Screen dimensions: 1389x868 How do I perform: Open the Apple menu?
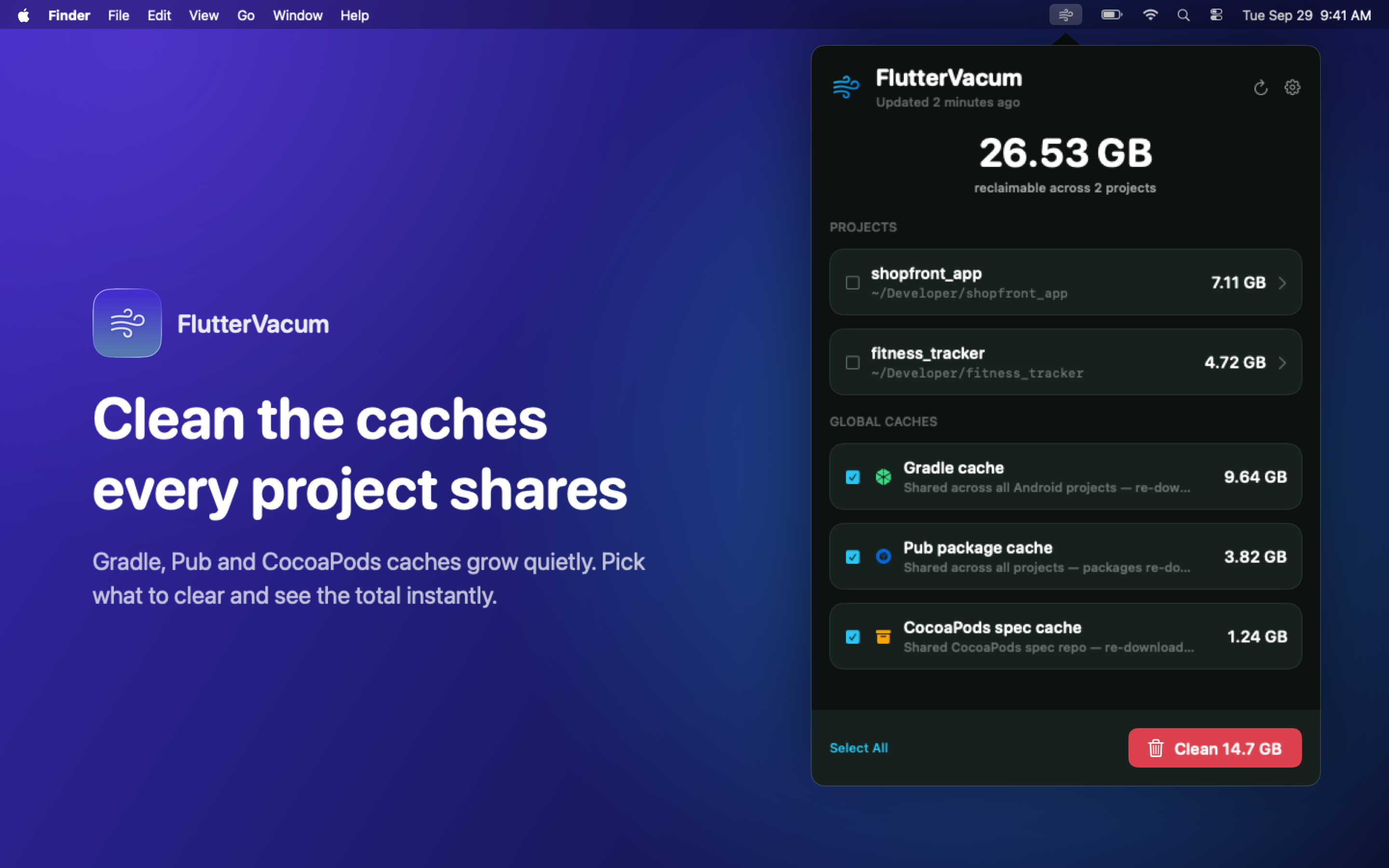tap(24, 15)
